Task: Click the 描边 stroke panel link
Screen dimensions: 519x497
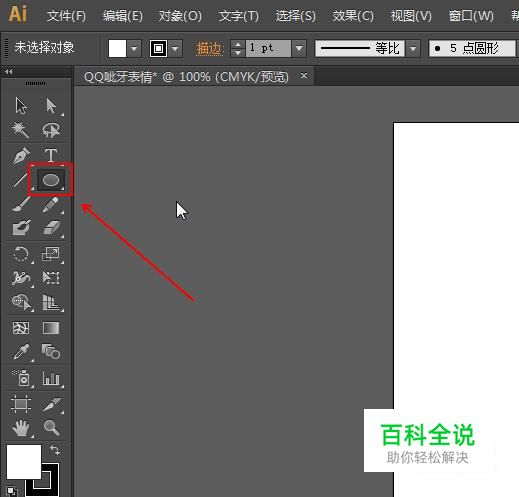Action: point(209,49)
